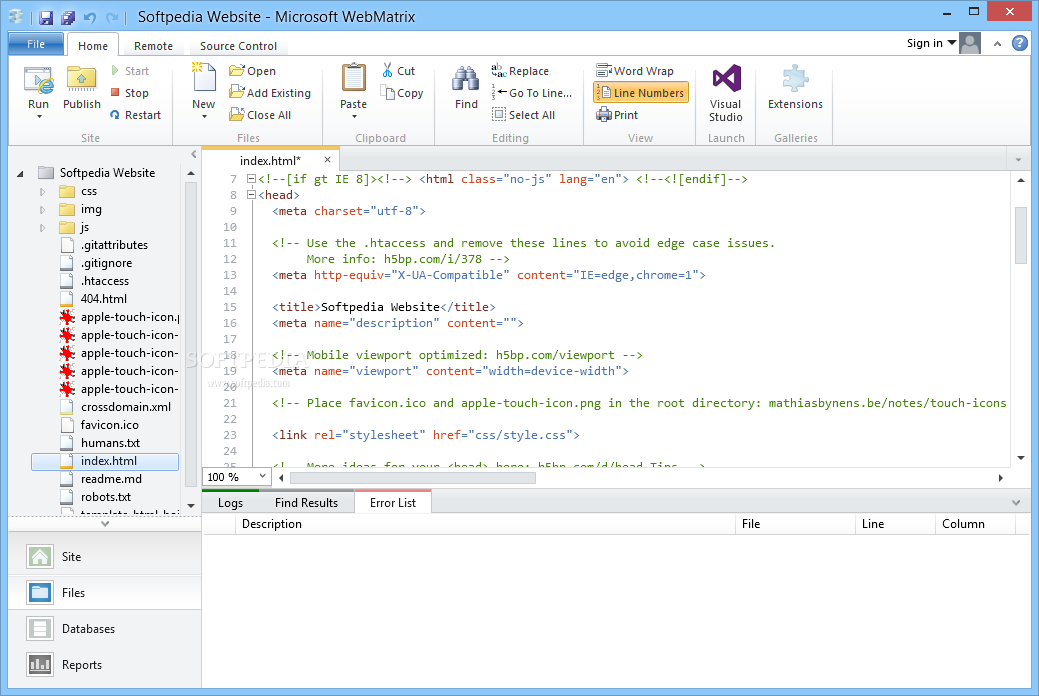Collapse the Softpedia Website root node

pos(20,174)
